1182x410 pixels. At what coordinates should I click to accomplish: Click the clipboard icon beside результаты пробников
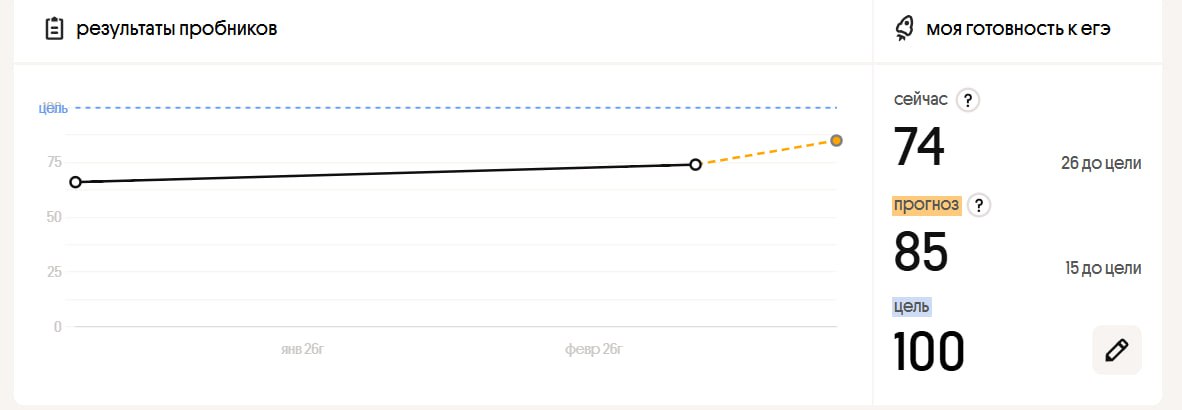tap(54, 29)
